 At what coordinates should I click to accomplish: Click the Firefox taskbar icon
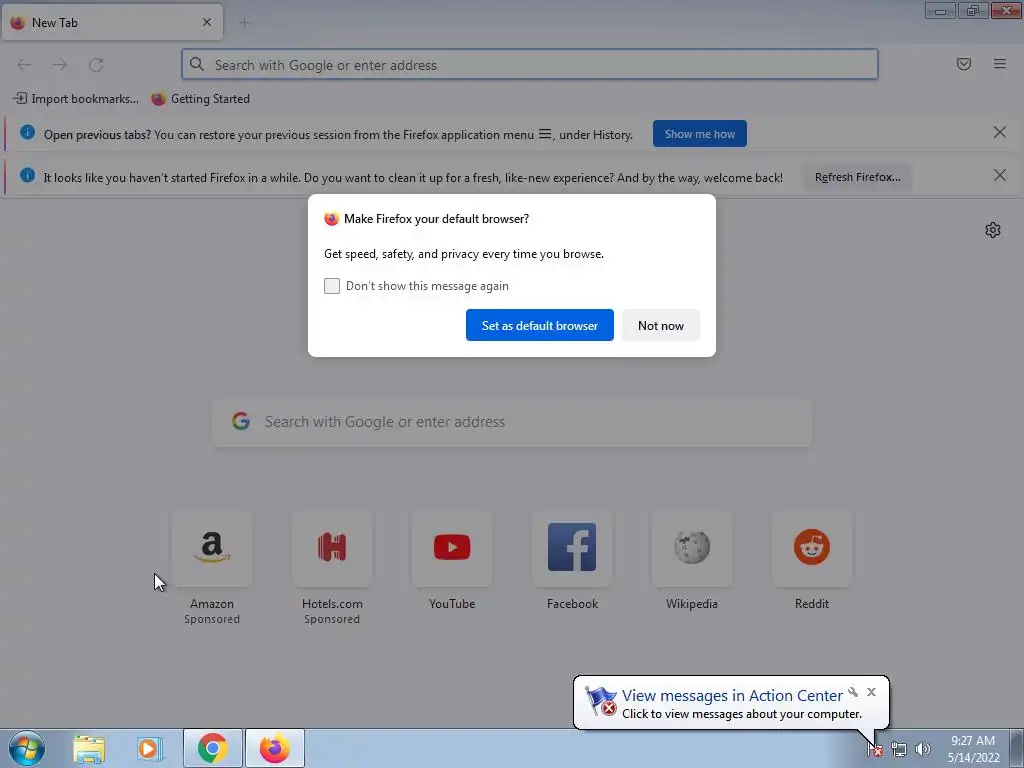[275, 748]
